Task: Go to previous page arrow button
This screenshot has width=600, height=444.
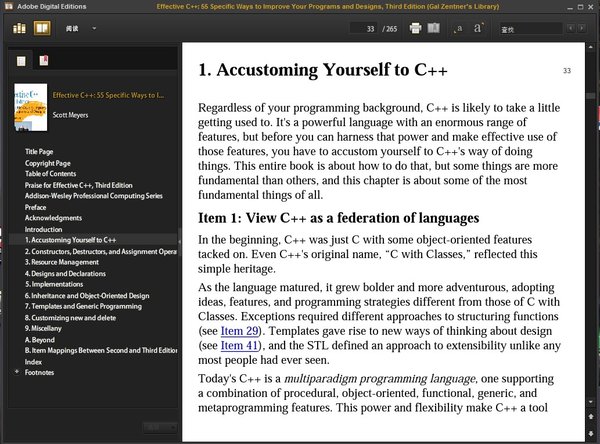Action: tap(590, 416)
